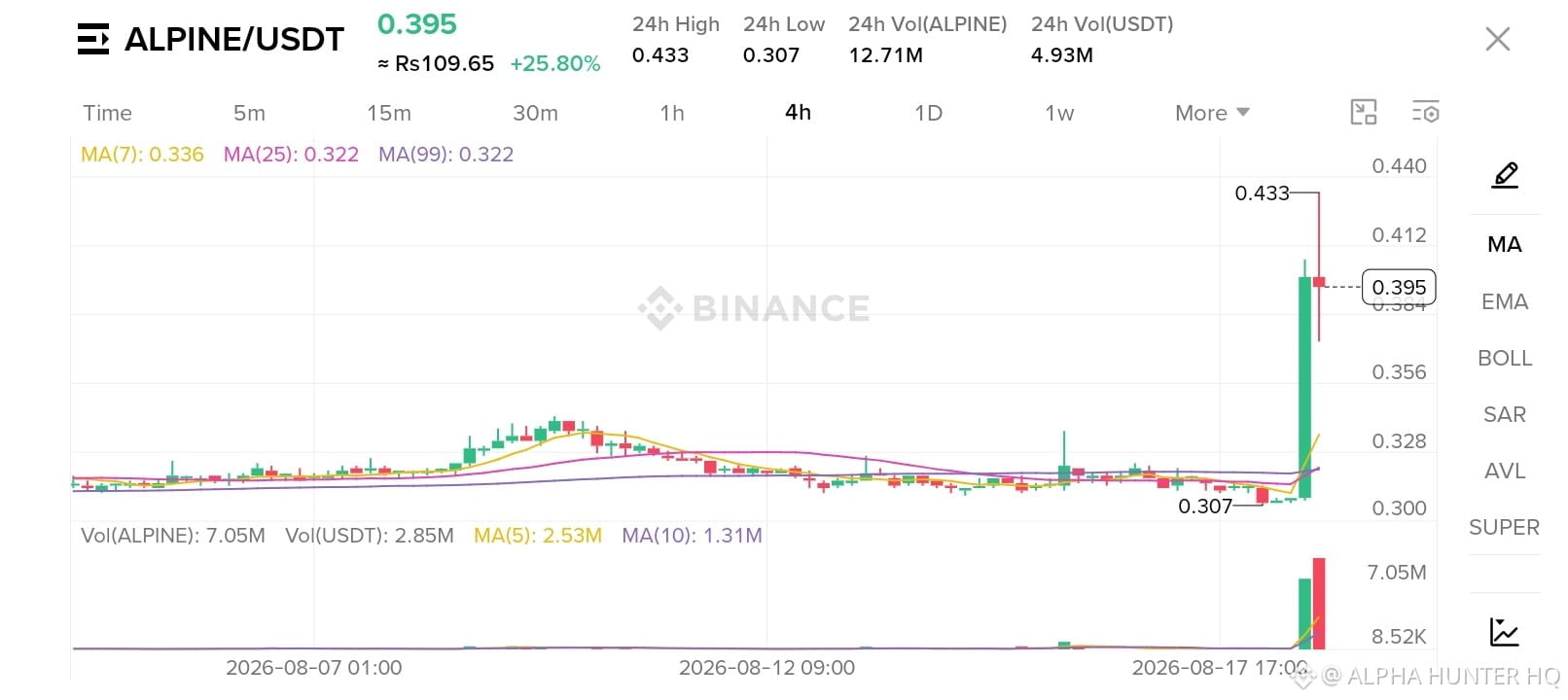The image size is (1568, 700).
Task: Select the 4h timeframe
Action: pos(798,113)
